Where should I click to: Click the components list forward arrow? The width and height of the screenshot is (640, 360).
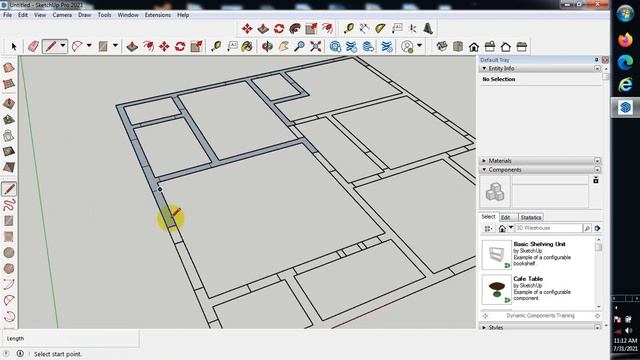coord(598,316)
